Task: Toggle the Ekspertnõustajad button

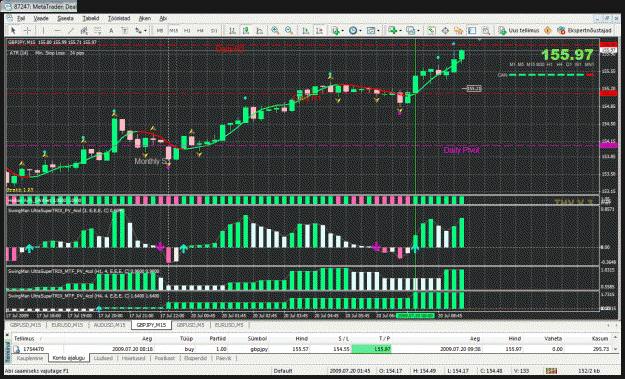Action: click(584, 30)
